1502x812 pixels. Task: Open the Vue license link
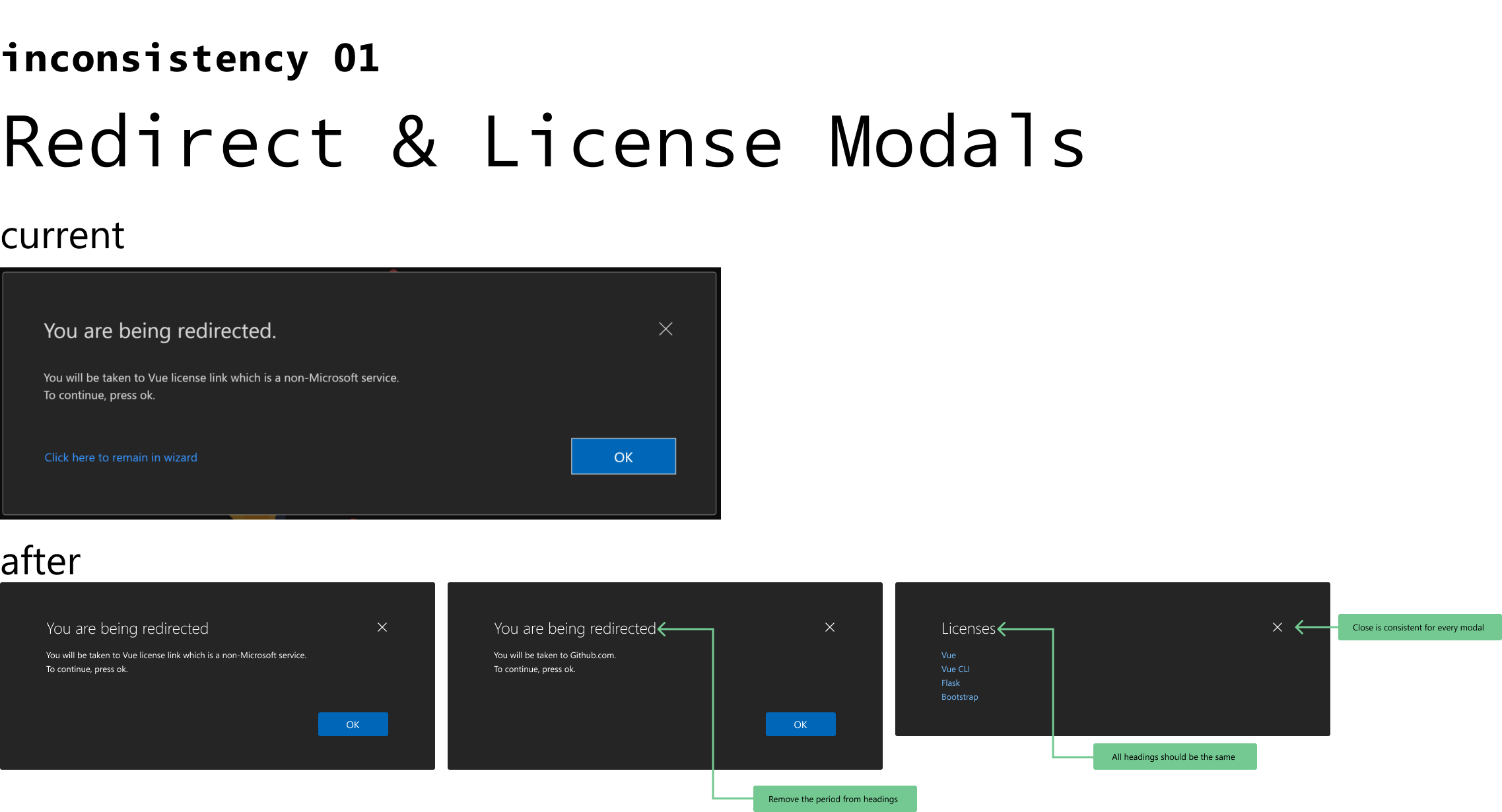(948, 655)
